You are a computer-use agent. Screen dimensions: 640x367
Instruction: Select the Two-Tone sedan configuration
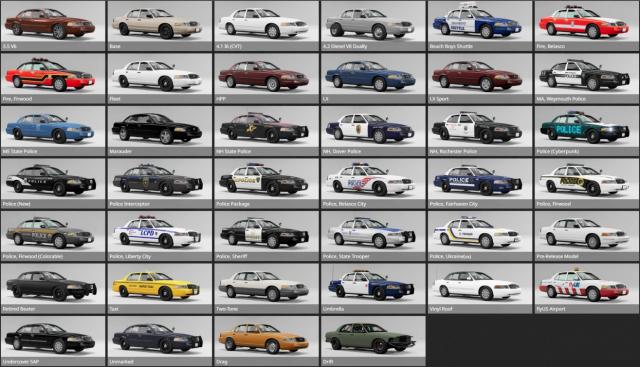[266, 288]
